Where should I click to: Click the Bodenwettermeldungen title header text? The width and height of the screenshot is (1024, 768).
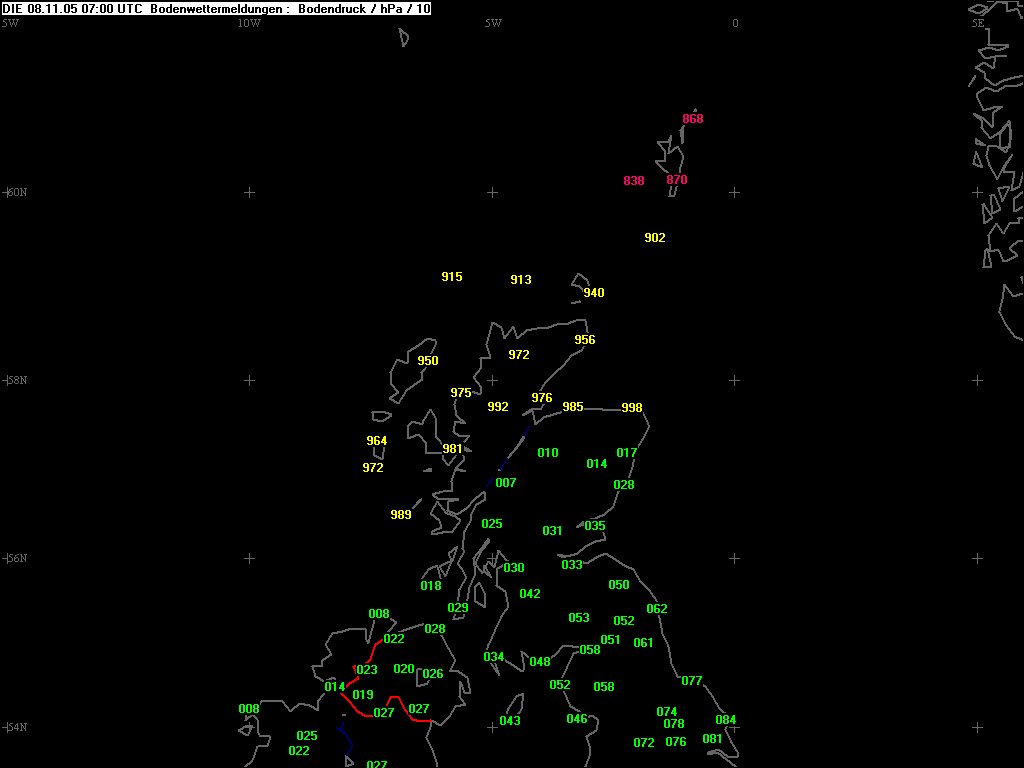click(217, 8)
